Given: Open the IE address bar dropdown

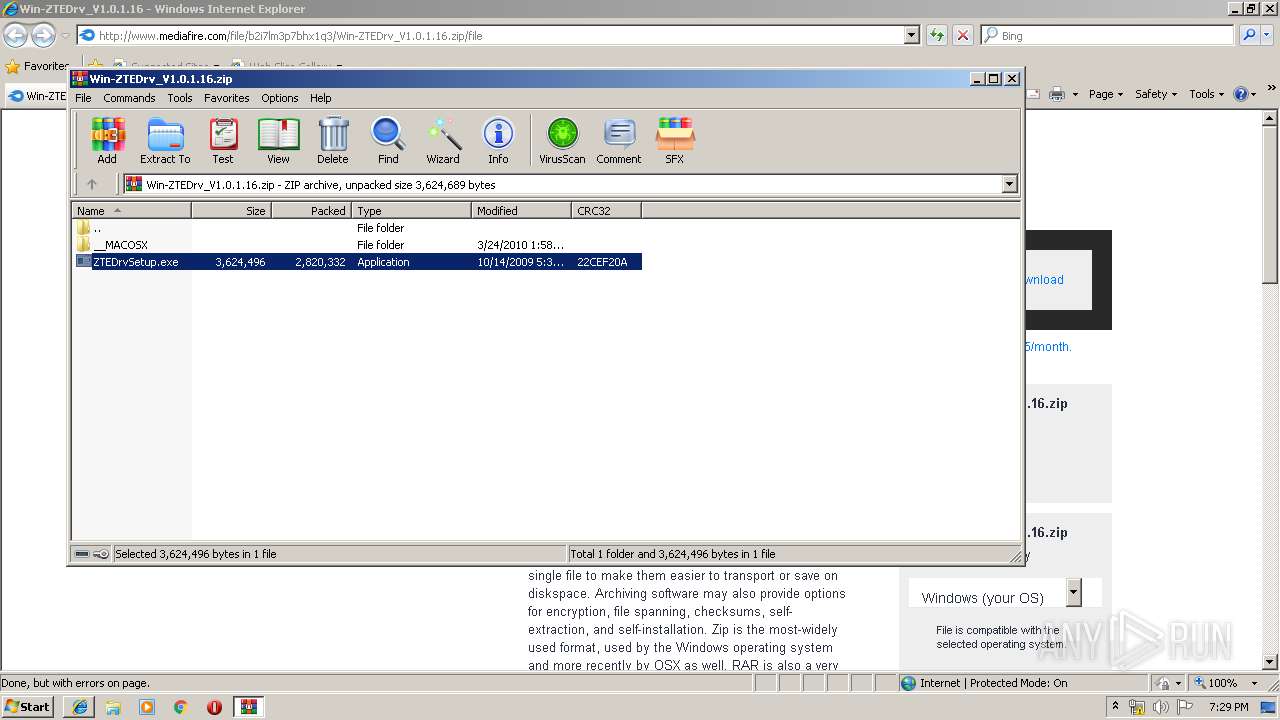Looking at the screenshot, I should click(x=911, y=35).
